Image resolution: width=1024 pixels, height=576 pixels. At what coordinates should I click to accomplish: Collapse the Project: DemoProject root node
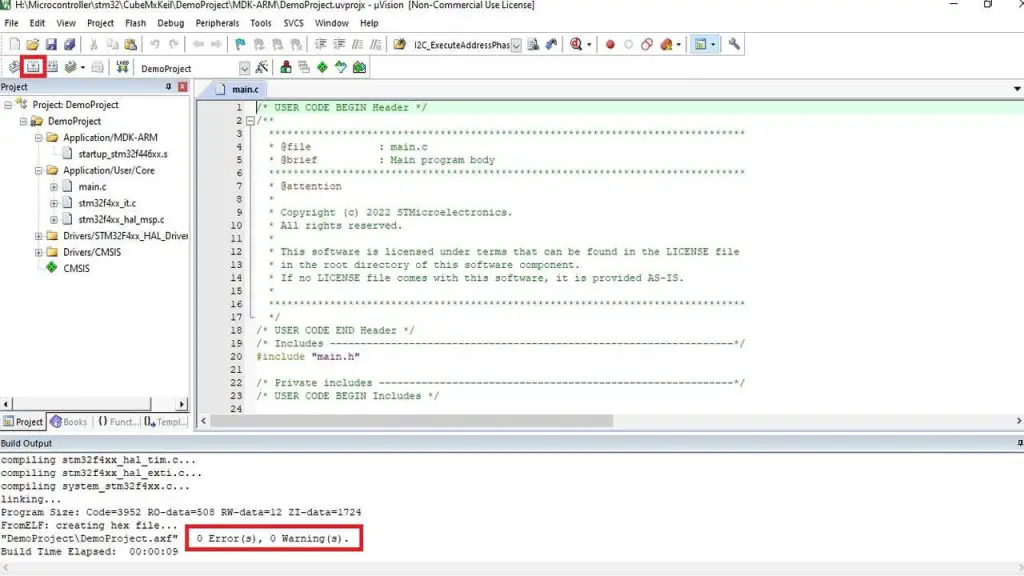coord(8,104)
